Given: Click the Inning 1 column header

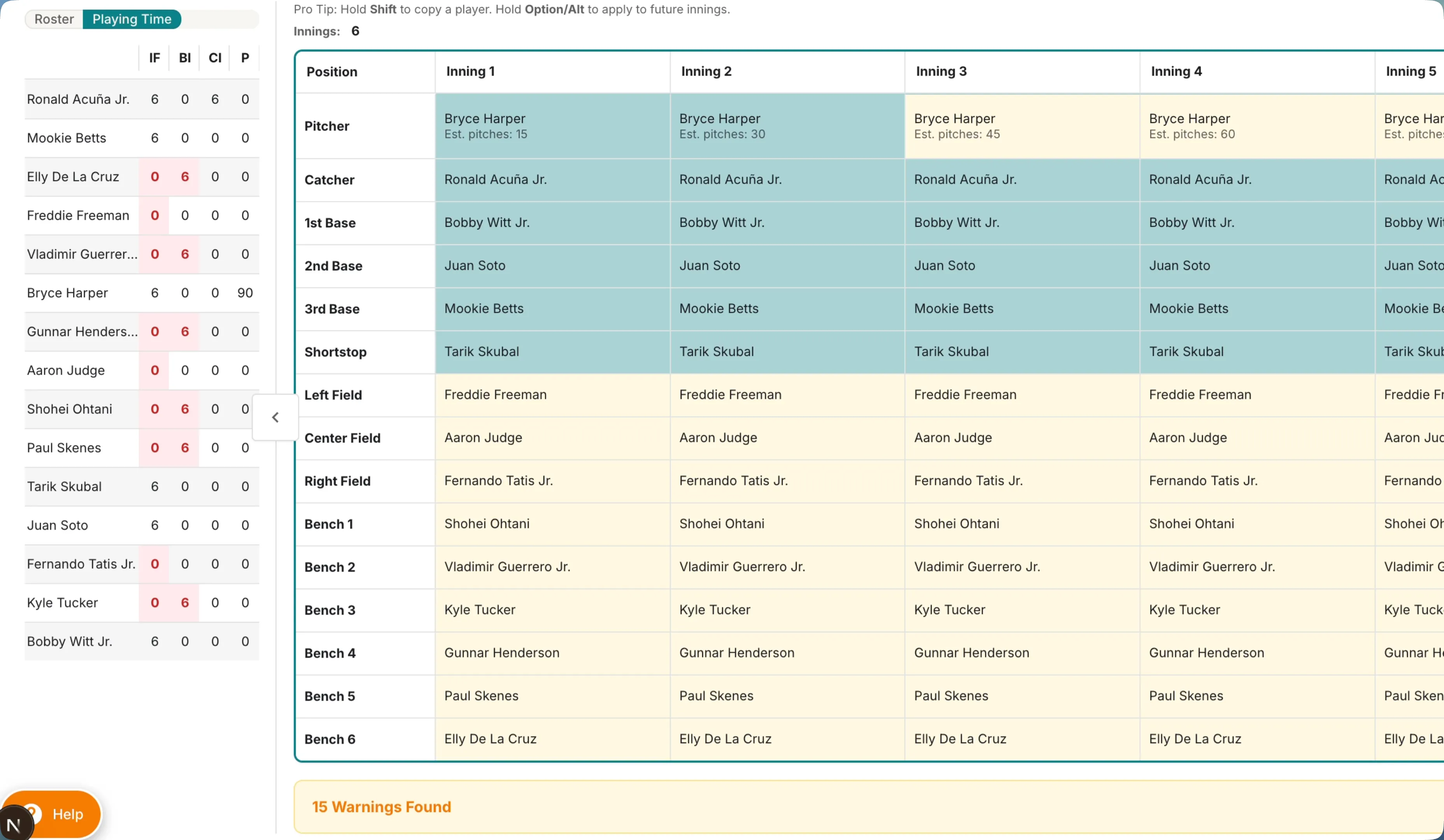Looking at the screenshot, I should (x=552, y=72).
